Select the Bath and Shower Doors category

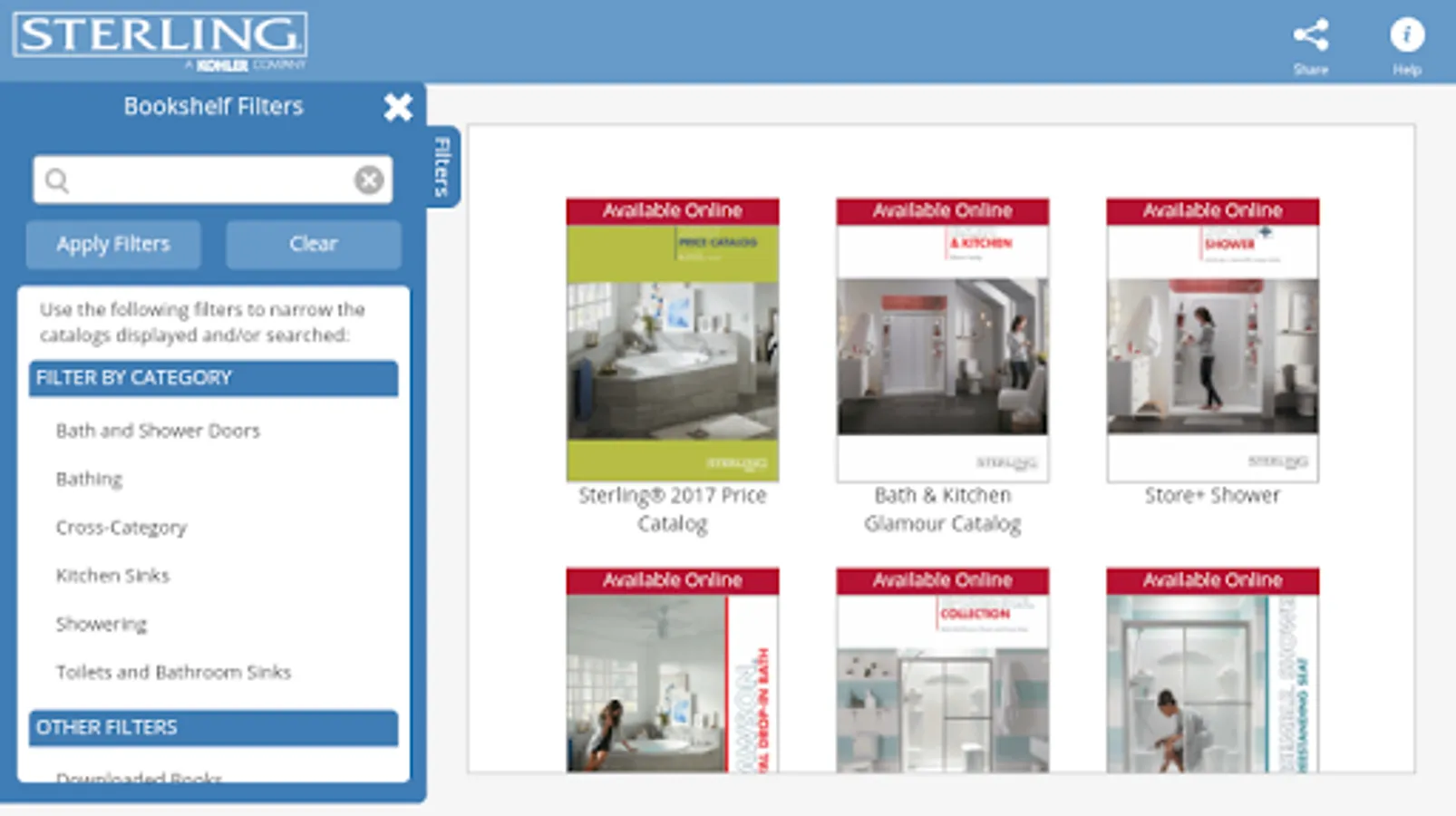pyautogui.click(x=158, y=431)
